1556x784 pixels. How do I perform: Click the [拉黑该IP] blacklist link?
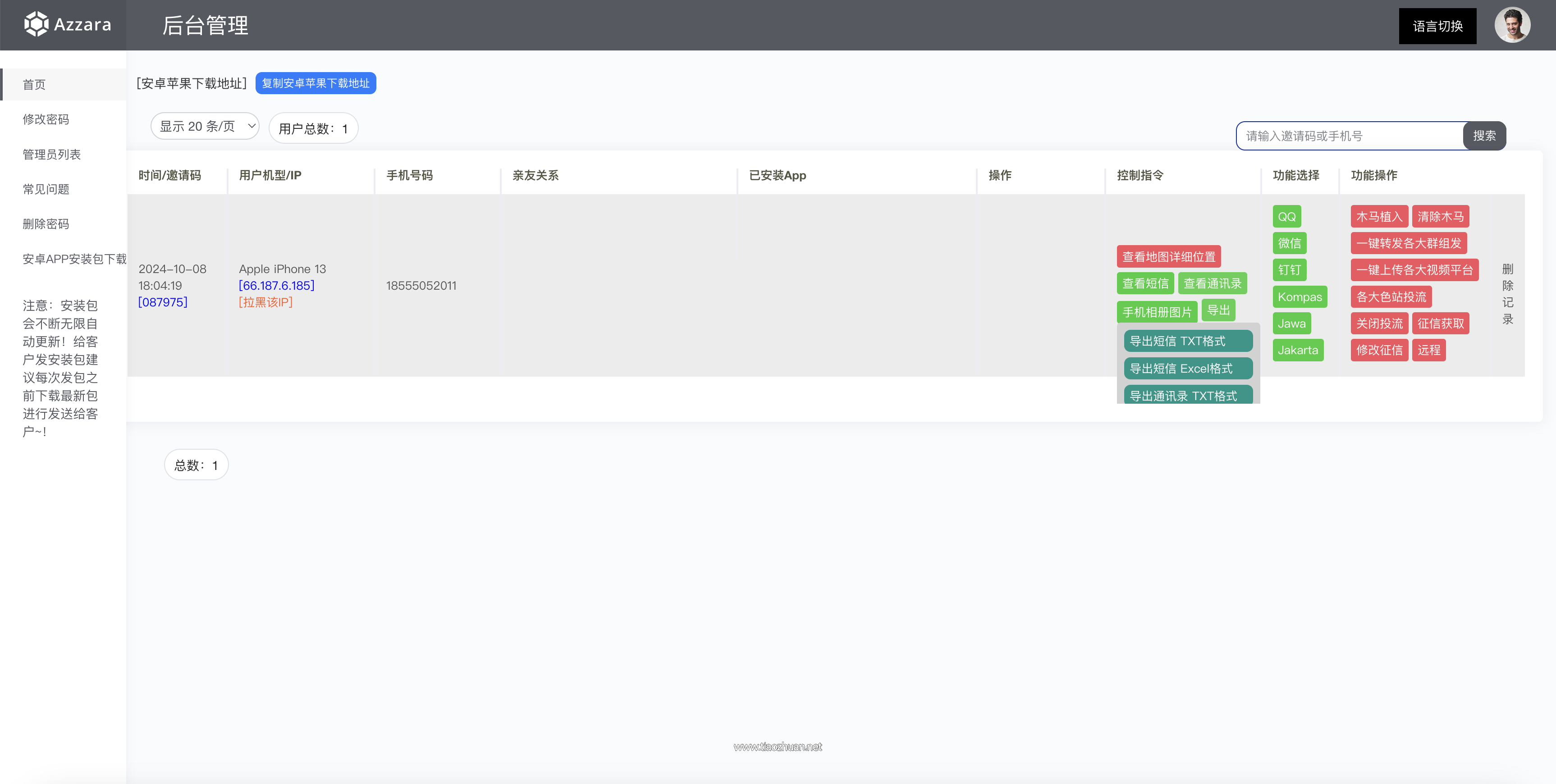(x=265, y=302)
